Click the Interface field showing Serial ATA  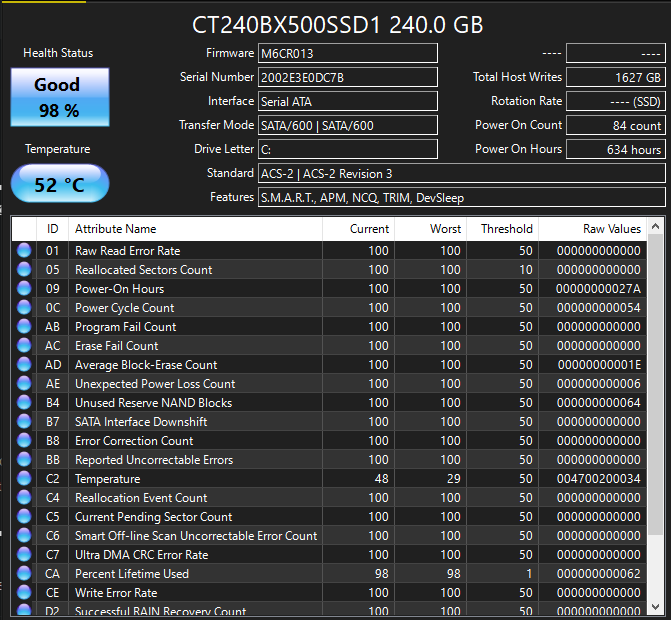click(347, 101)
